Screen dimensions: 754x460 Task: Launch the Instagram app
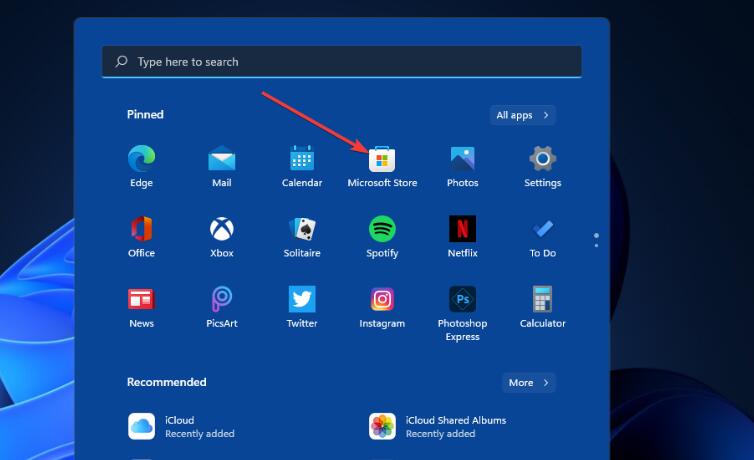382,307
